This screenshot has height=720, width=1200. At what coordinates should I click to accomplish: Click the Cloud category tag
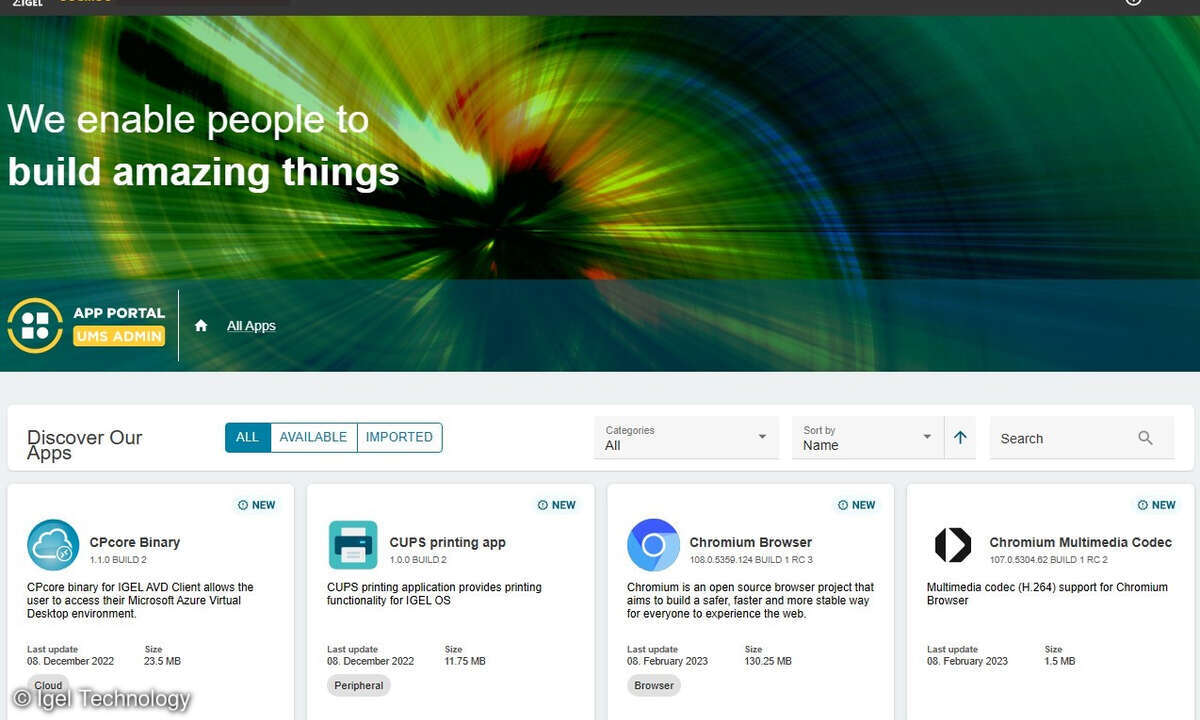tap(48, 686)
